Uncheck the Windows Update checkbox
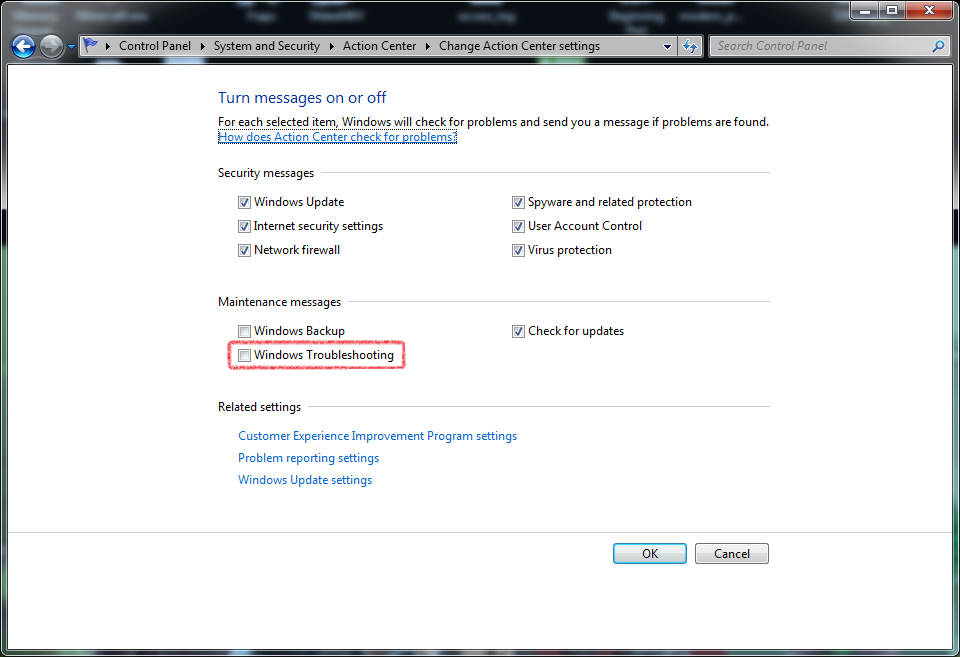The image size is (960, 657). click(x=244, y=202)
